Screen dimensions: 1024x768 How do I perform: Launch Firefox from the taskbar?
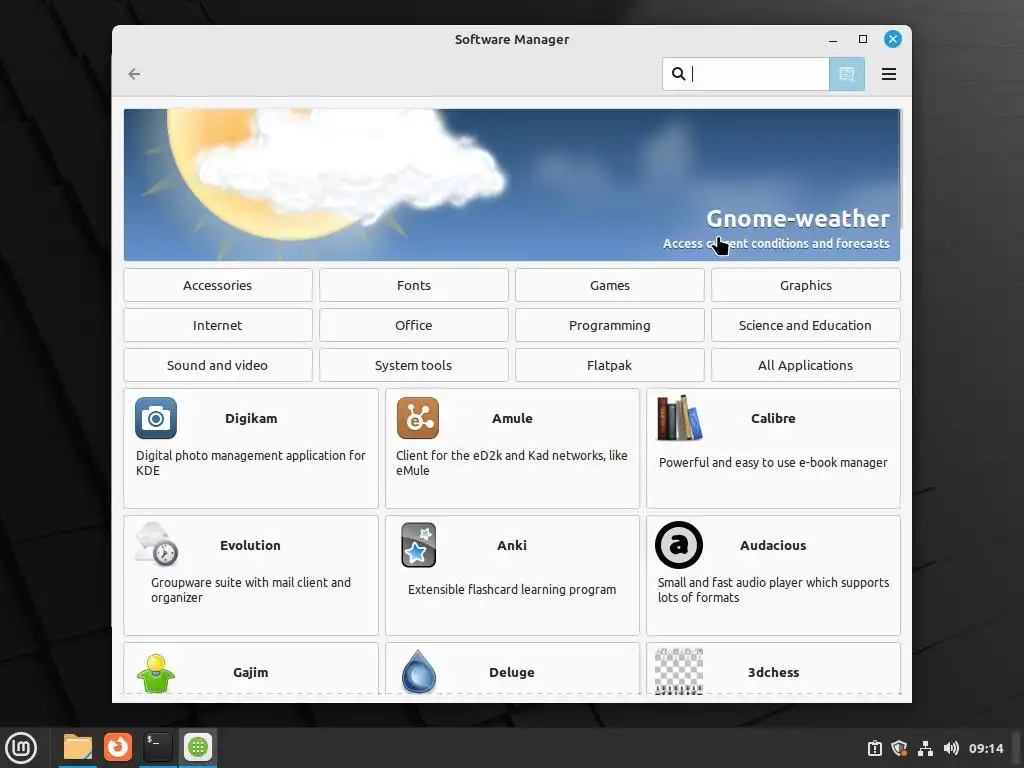pyautogui.click(x=118, y=747)
